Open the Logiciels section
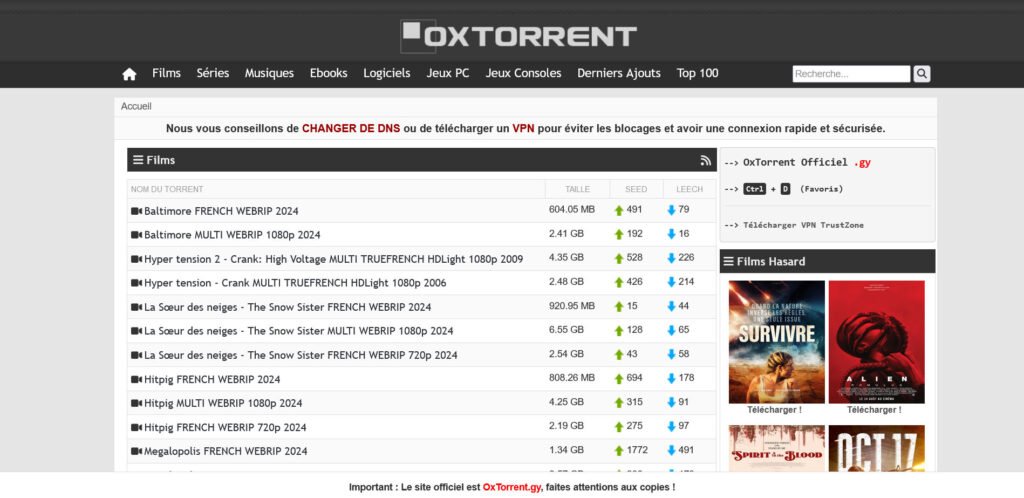Viewport: 1024px width, 498px height. point(387,73)
